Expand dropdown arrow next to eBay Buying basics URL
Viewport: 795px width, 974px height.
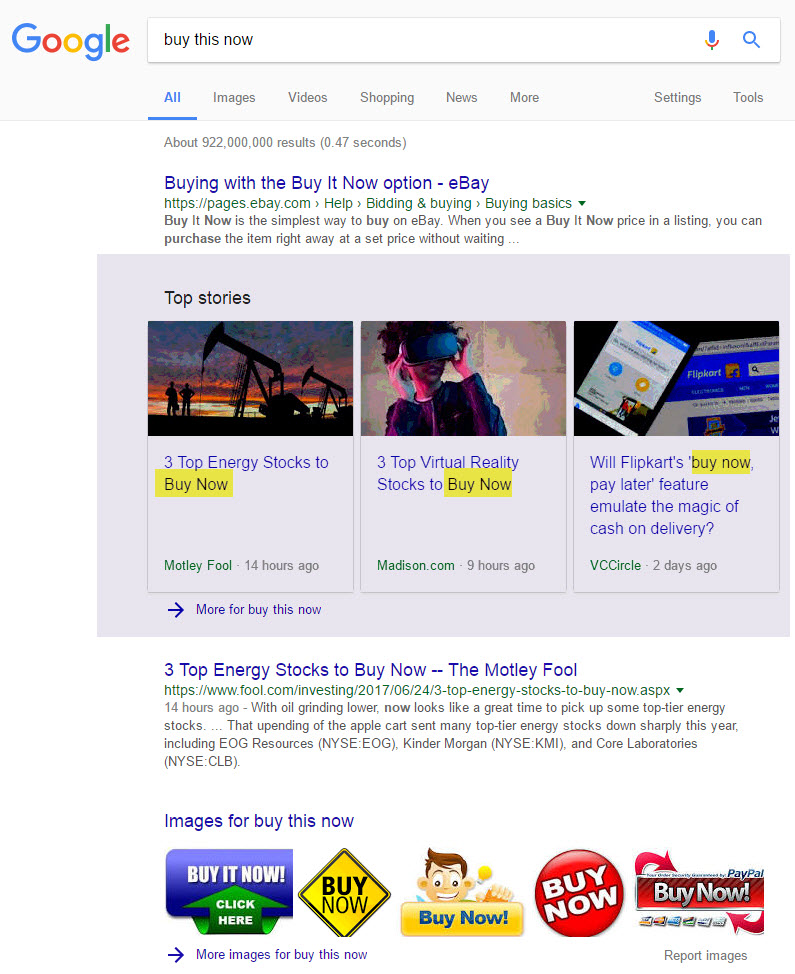point(582,203)
